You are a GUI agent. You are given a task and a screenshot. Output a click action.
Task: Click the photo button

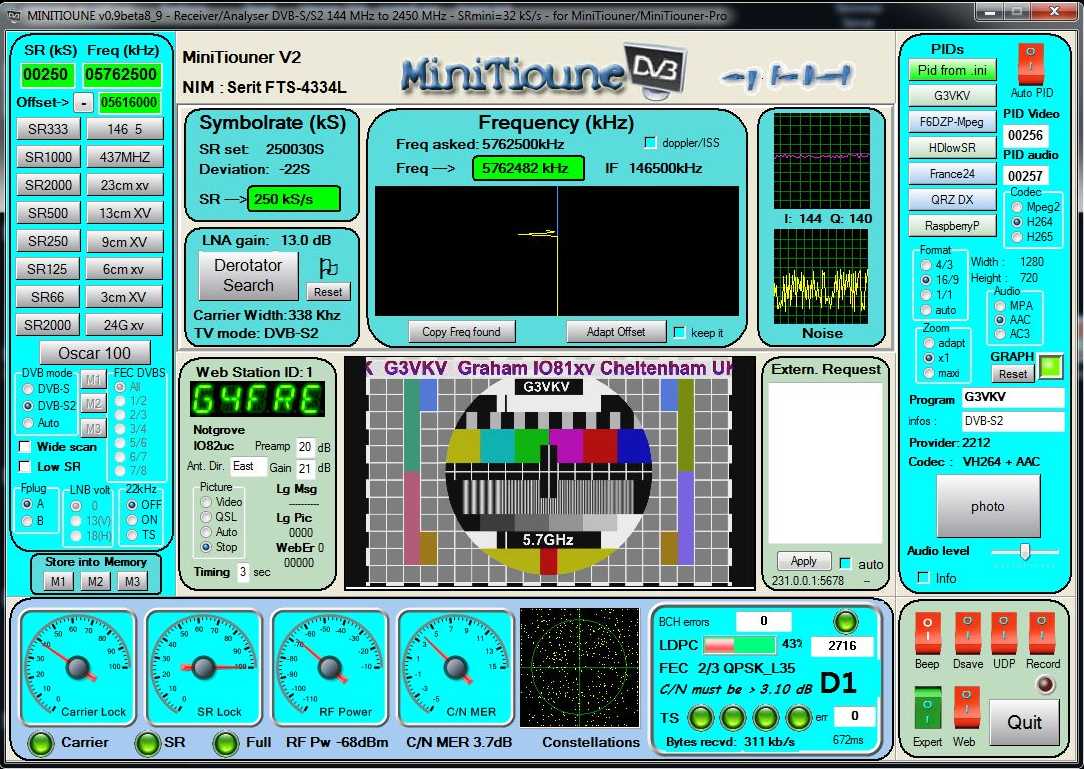(x=987, y=506)
